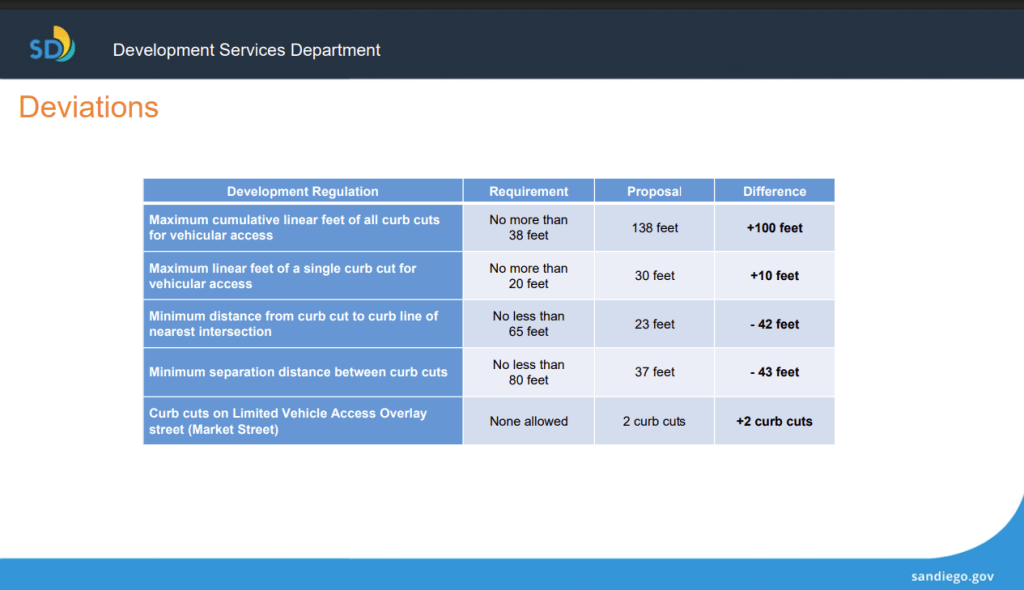Click the sandiego.gov footer link
The height and width of the screenshot is (590, 1024).
pyautogui.click(x=952, y=576)
